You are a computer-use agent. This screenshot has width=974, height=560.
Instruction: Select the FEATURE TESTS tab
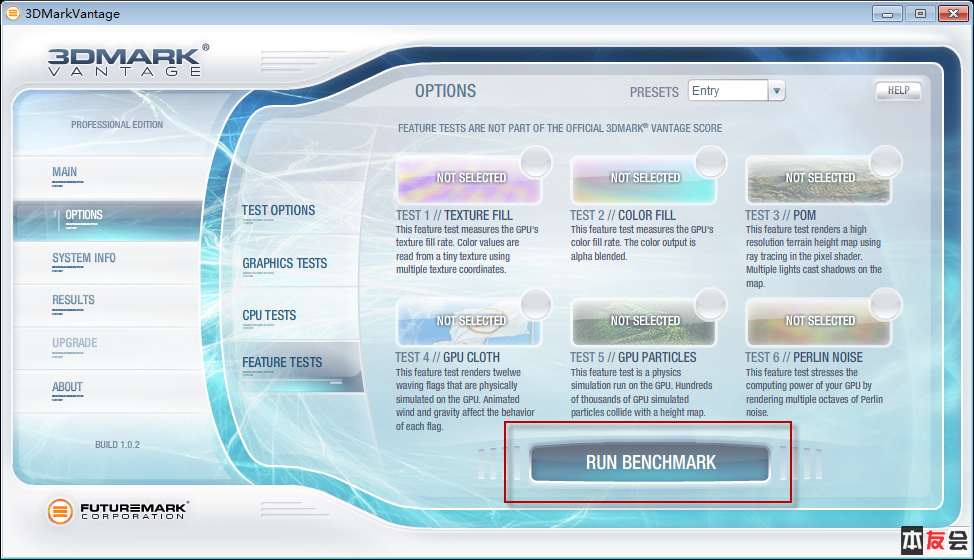point(282,363)
